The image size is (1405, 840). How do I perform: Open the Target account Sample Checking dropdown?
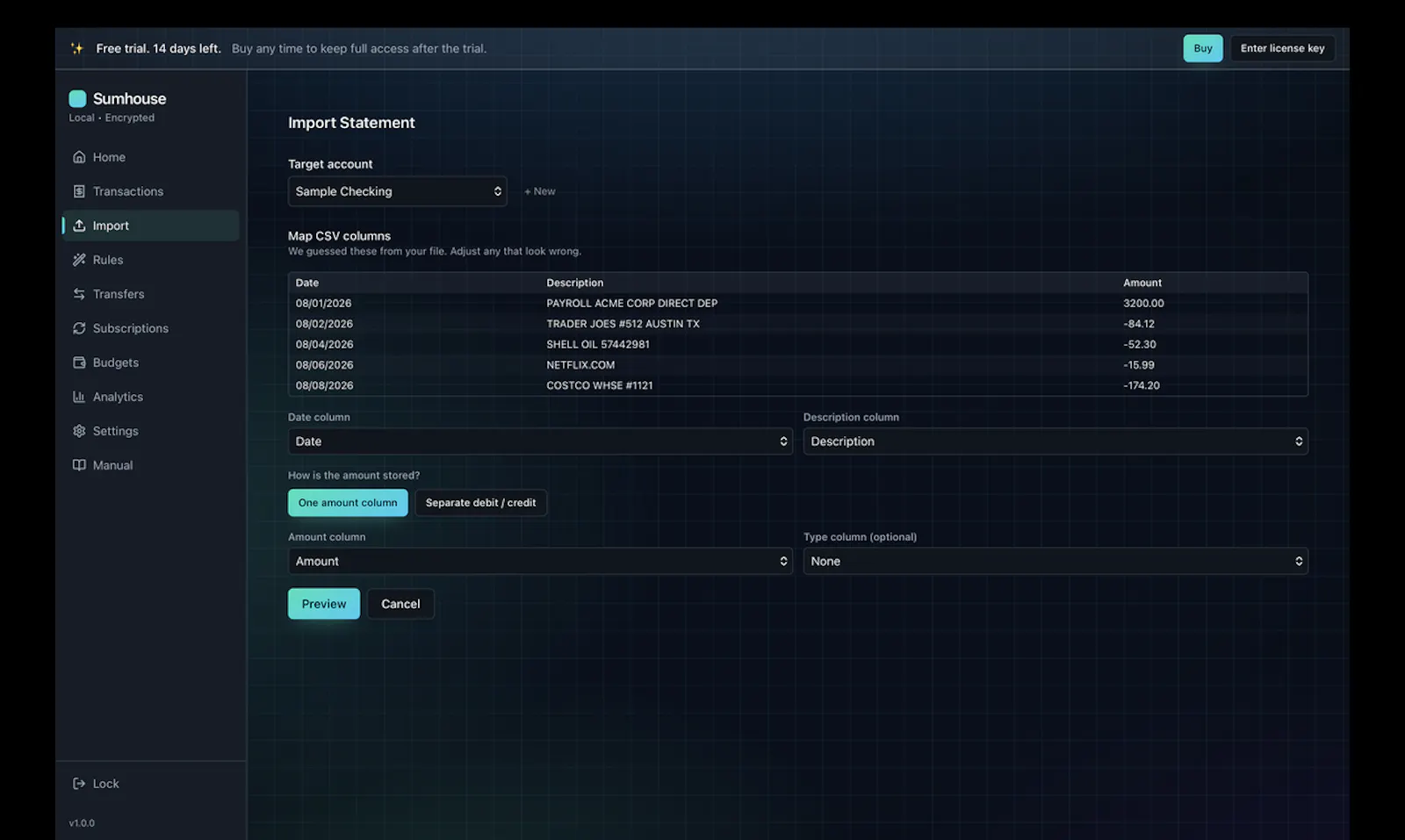pos(397,191)
